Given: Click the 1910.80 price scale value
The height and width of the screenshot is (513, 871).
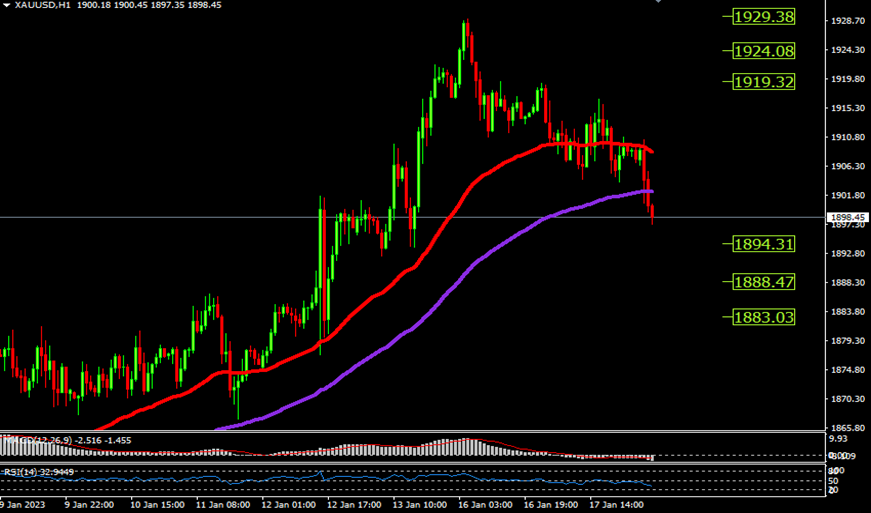Looking at the screenshot, I should pyautogui.click(x=846, y=137).
